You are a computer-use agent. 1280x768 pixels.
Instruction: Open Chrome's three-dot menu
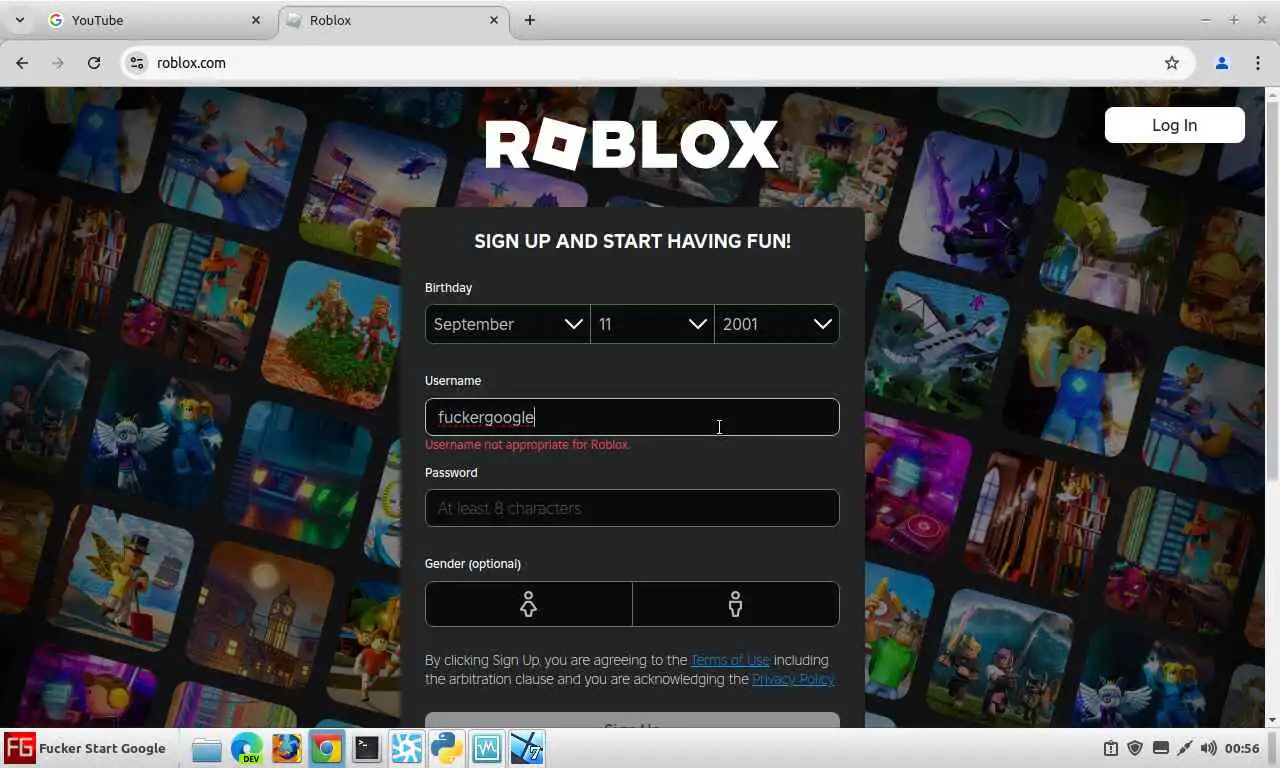click(x=1258, y=63)
